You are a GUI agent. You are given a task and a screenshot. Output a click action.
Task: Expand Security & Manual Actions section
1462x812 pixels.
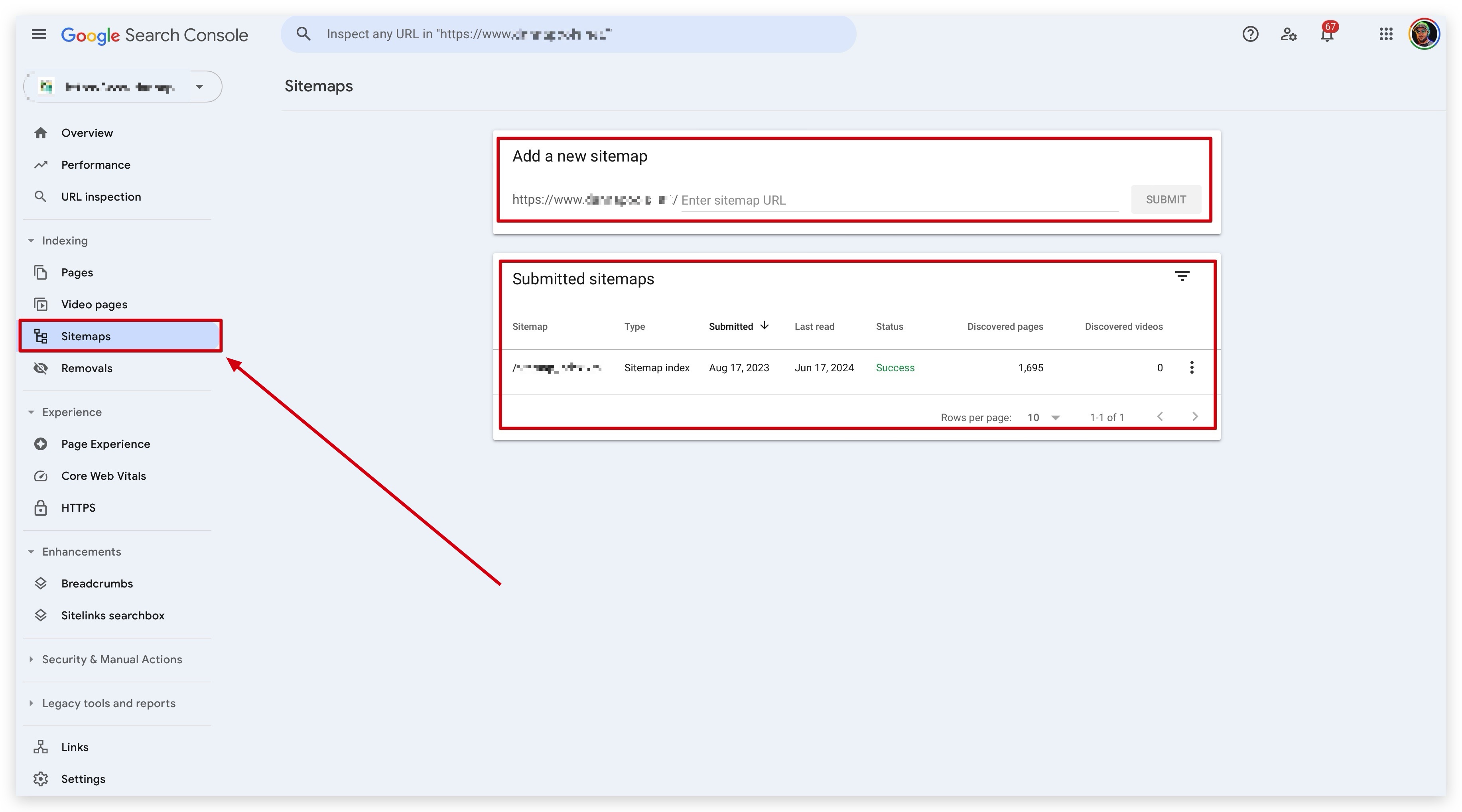(x=31, y=659)
